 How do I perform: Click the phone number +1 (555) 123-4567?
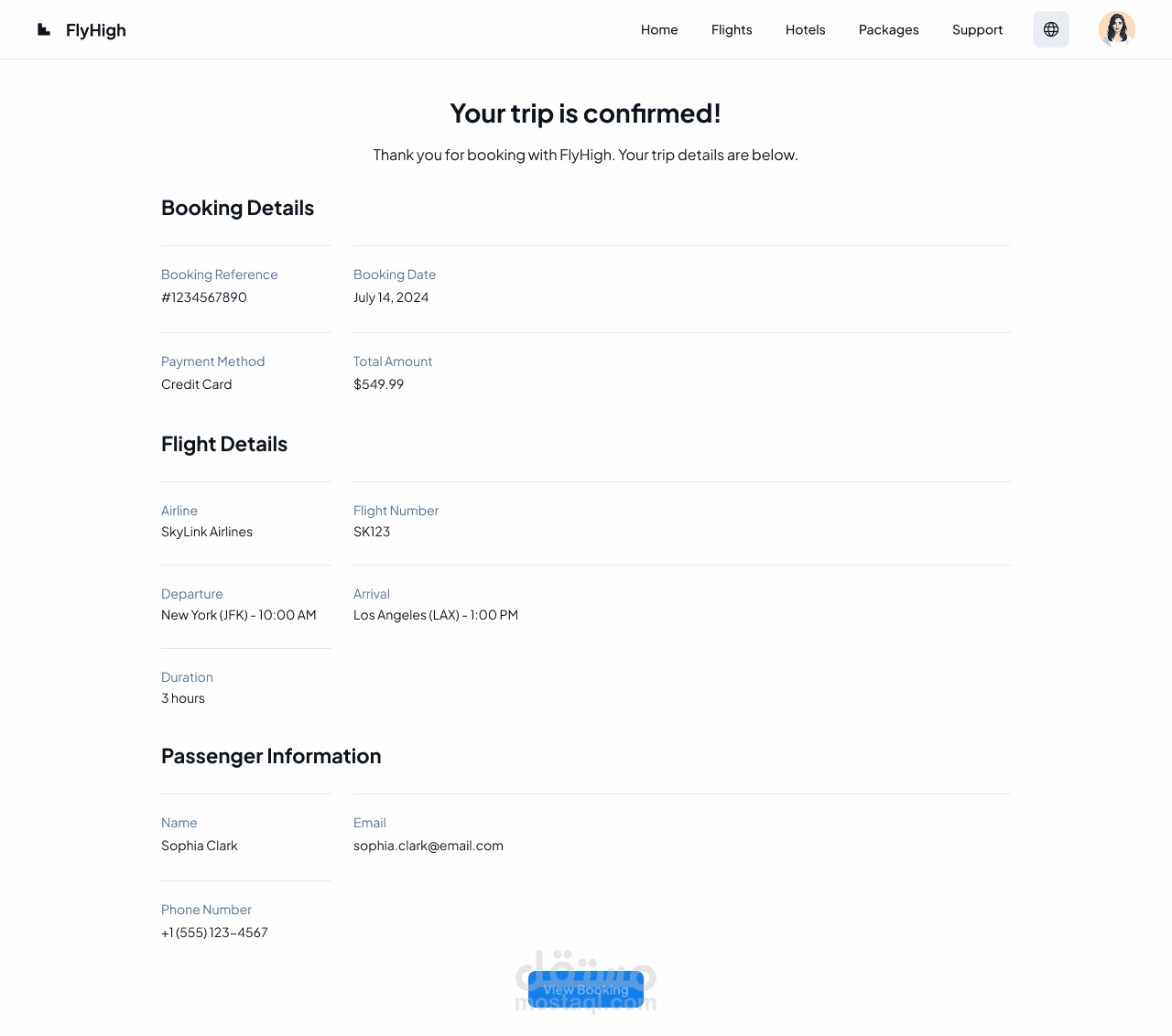pyautogui.click(x=214, y=933)
